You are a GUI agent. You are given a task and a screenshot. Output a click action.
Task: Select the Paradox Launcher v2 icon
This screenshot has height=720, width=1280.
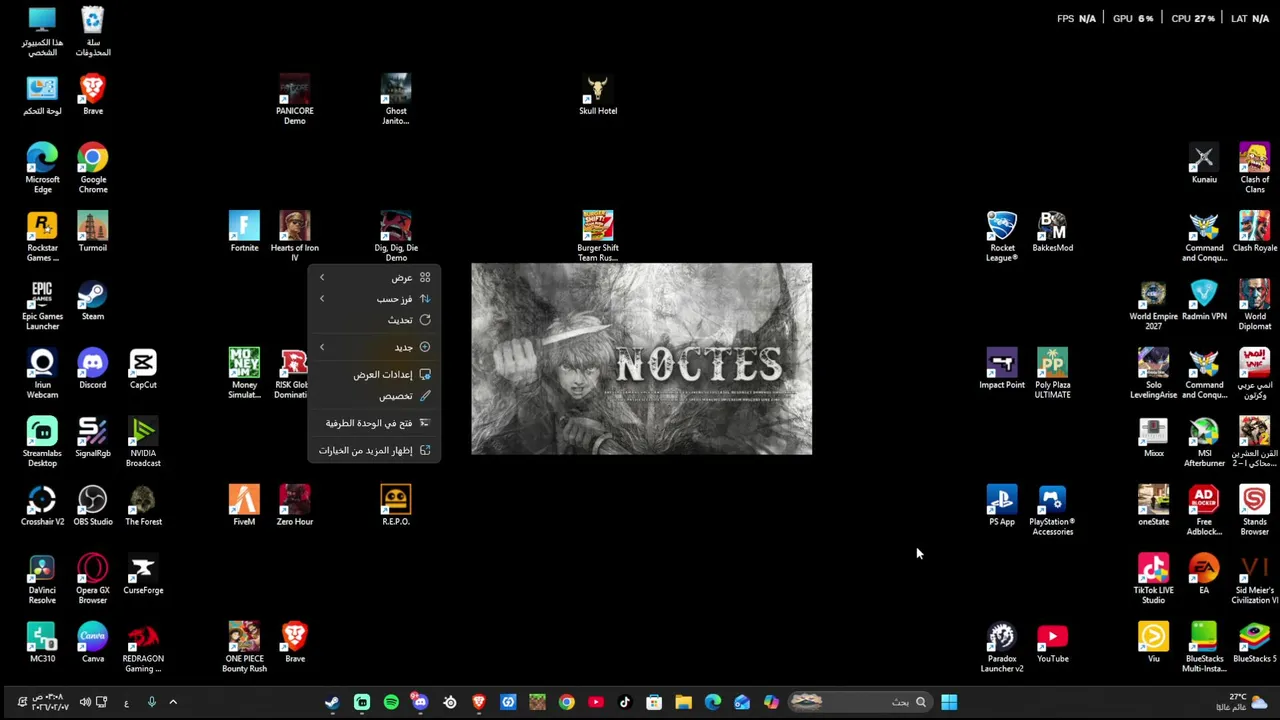click(x=1002, y=646)
